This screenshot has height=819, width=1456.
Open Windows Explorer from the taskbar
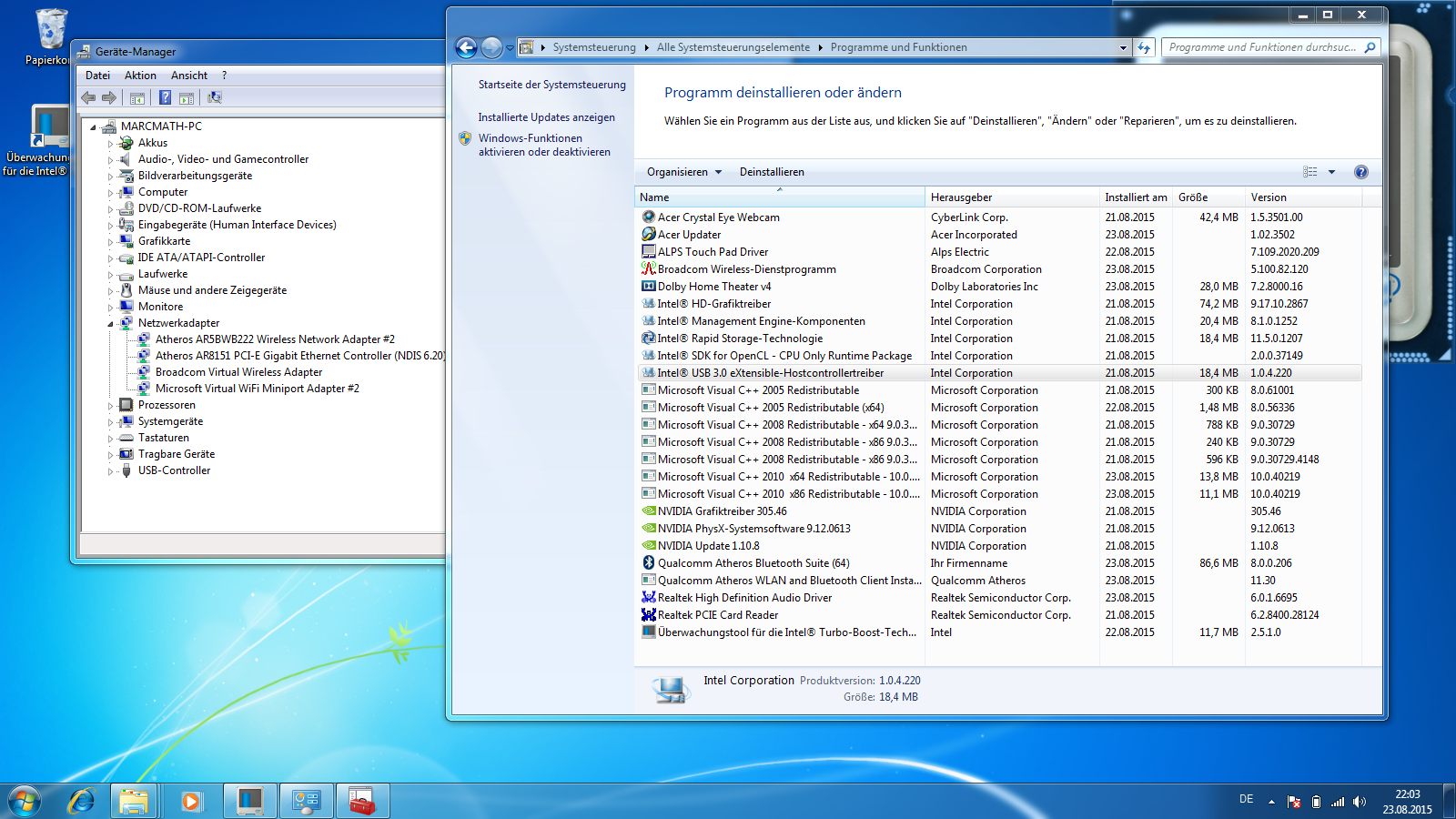point(134,801)
